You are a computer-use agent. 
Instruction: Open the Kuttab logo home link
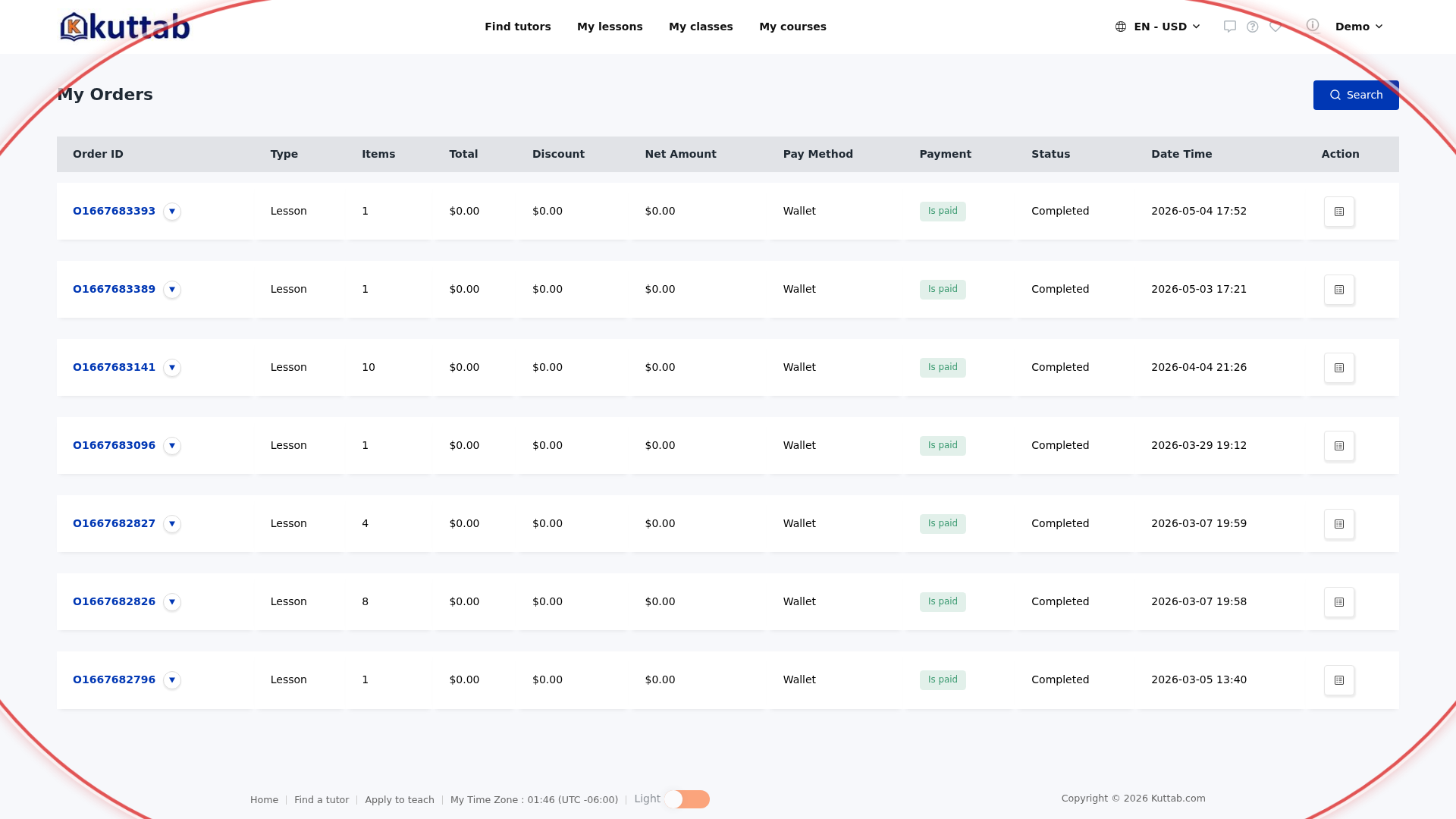(x=125, y=27)
